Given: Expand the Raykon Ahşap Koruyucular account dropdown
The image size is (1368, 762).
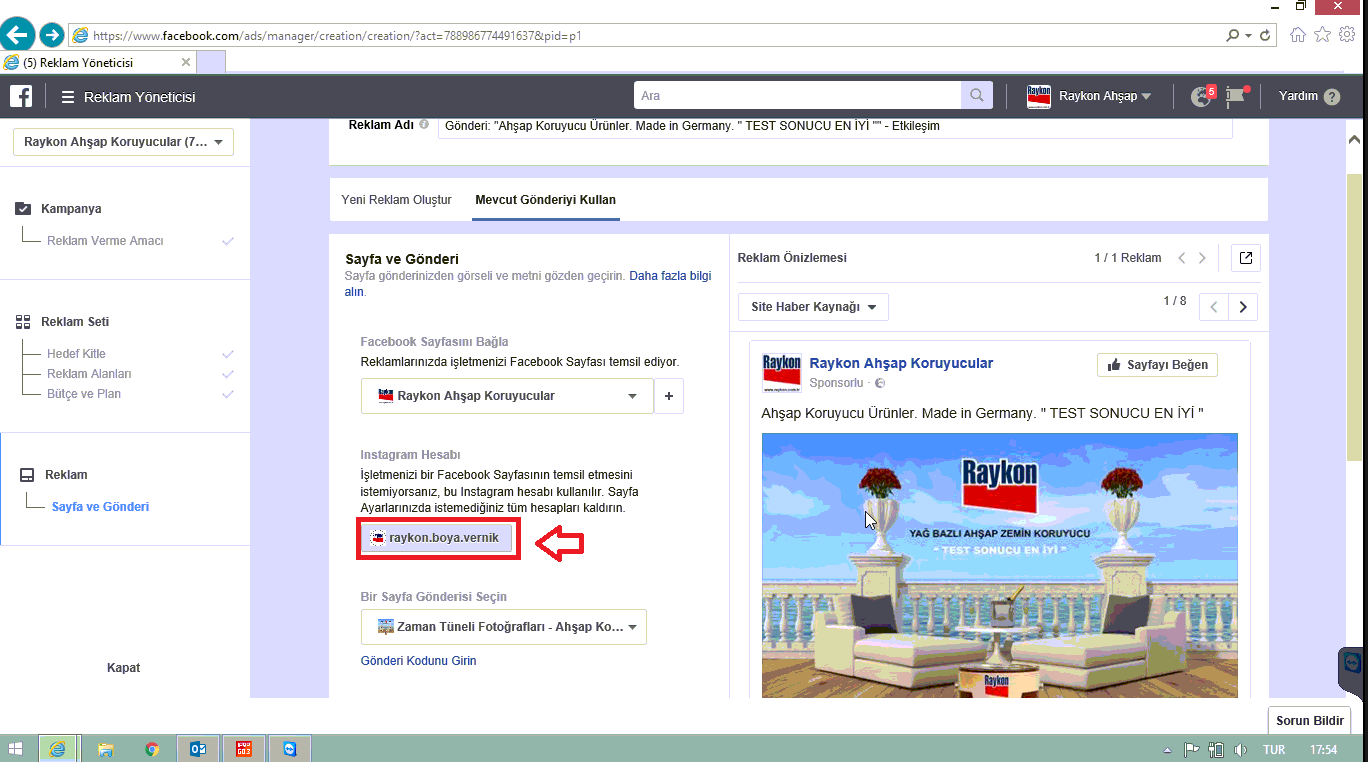Looking at the screenshot, I should [123, 142].
